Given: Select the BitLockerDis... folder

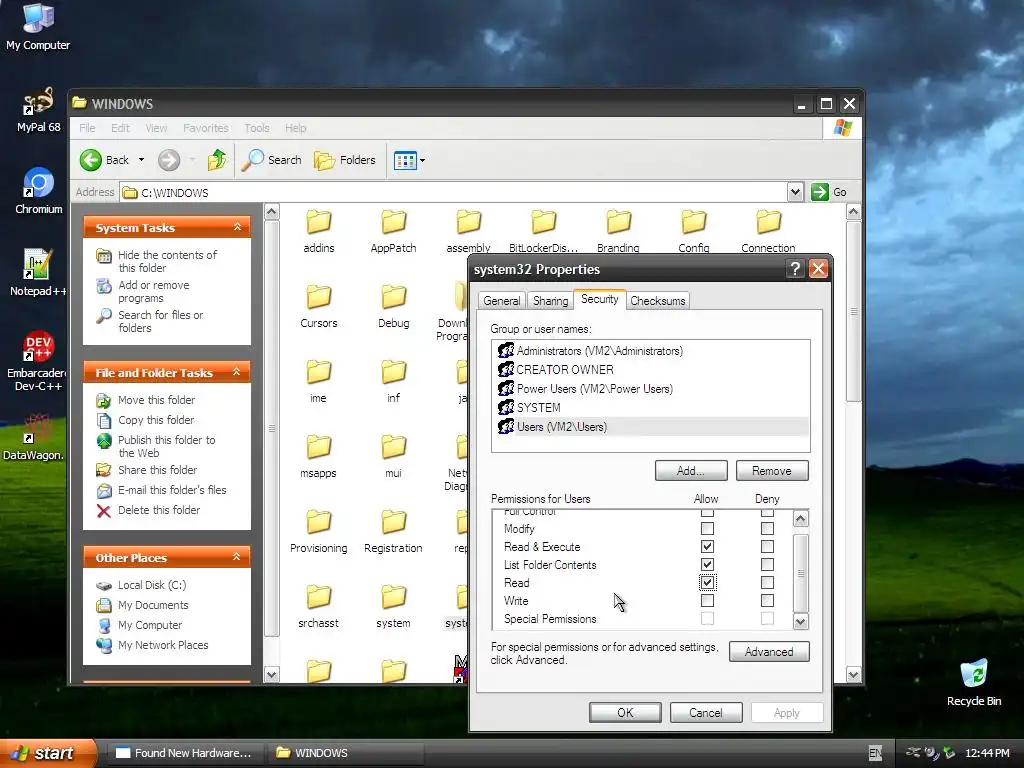Looking at the screenshot, I should pos(543,232).
